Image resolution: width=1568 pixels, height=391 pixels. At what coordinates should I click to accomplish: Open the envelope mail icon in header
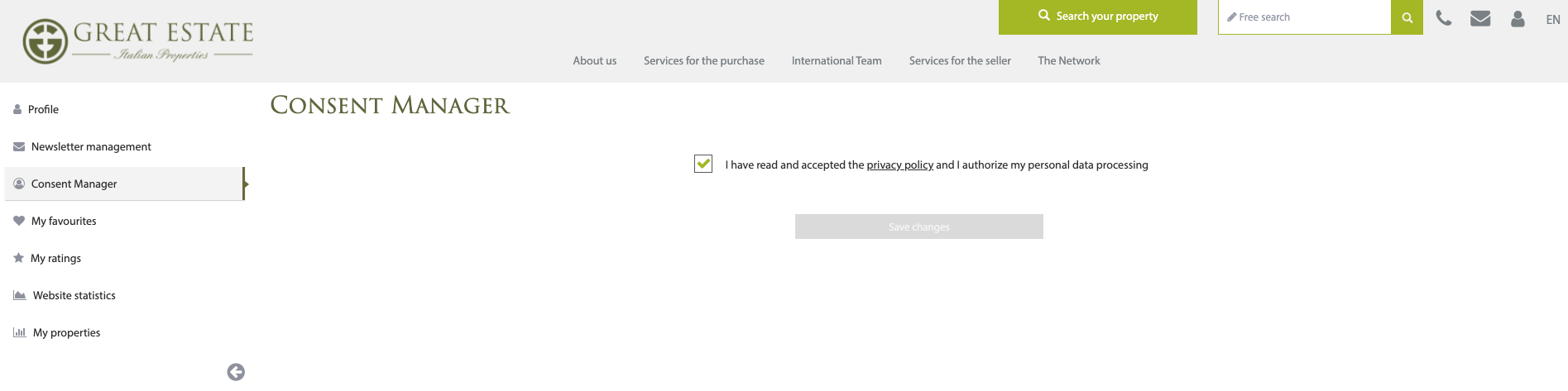click(1480, 18)
